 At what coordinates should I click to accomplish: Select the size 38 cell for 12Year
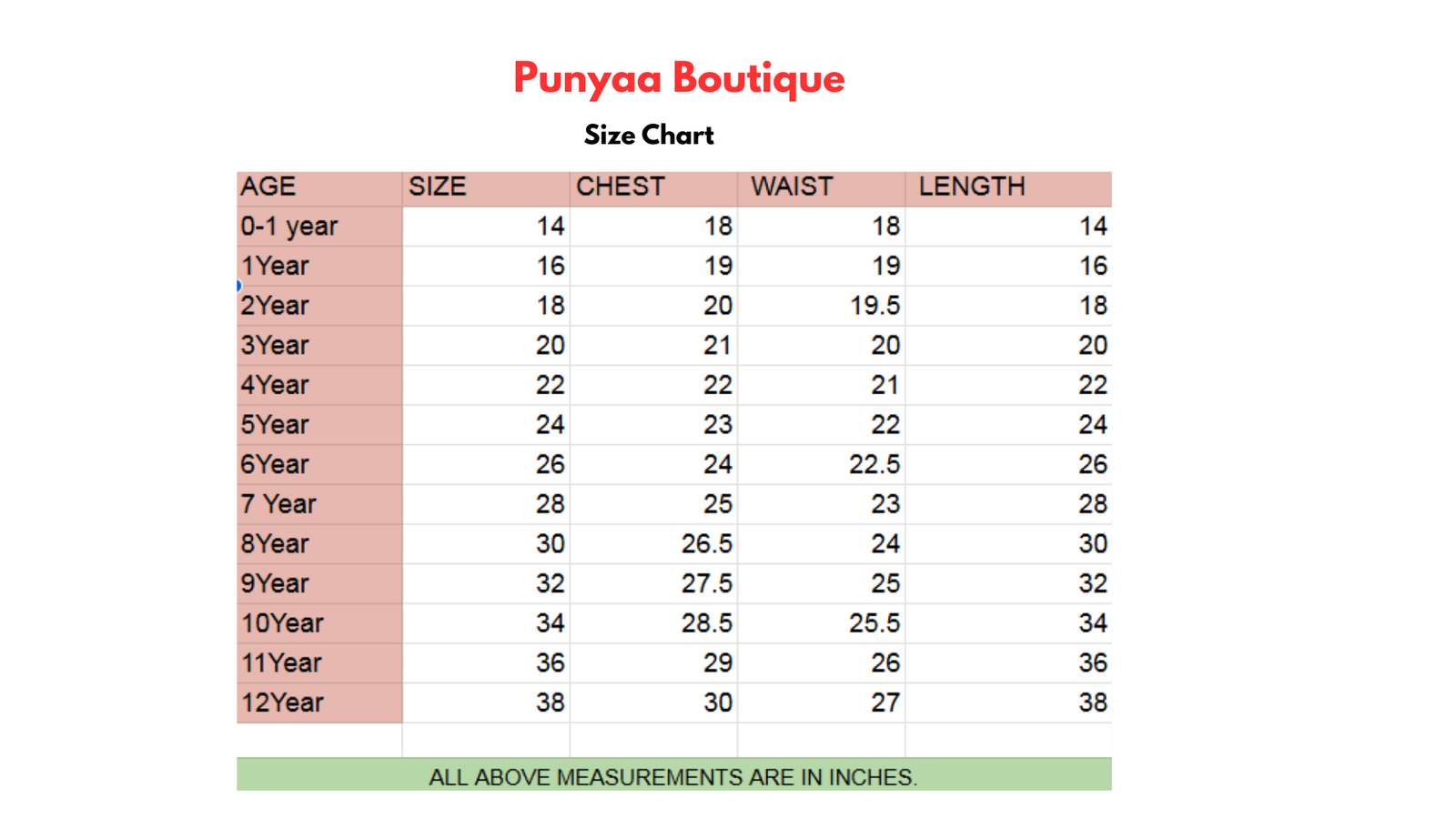[550, 703]
